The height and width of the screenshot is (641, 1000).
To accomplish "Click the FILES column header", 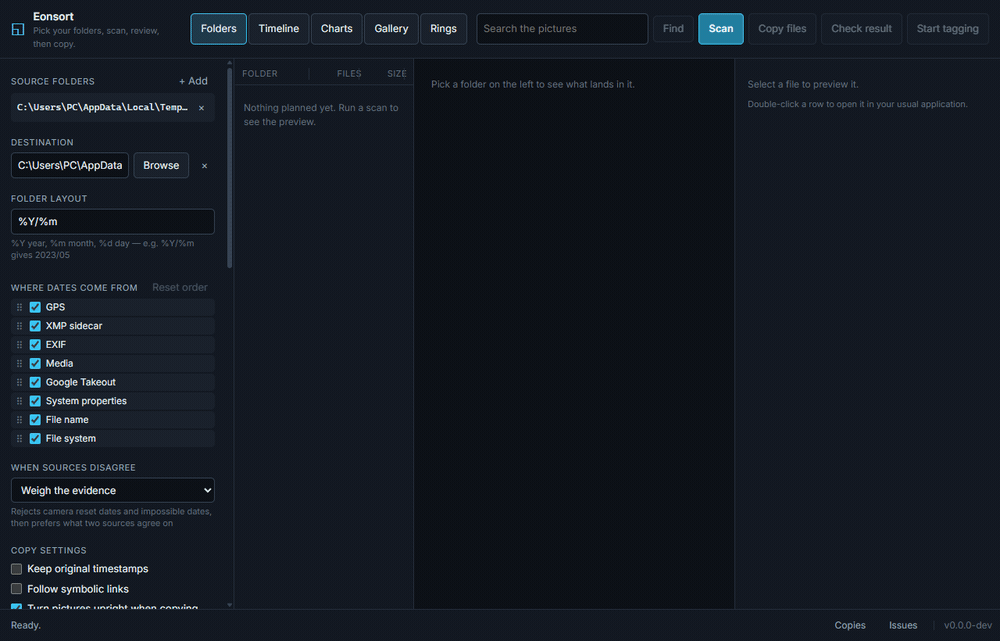I will coord(349,74).
